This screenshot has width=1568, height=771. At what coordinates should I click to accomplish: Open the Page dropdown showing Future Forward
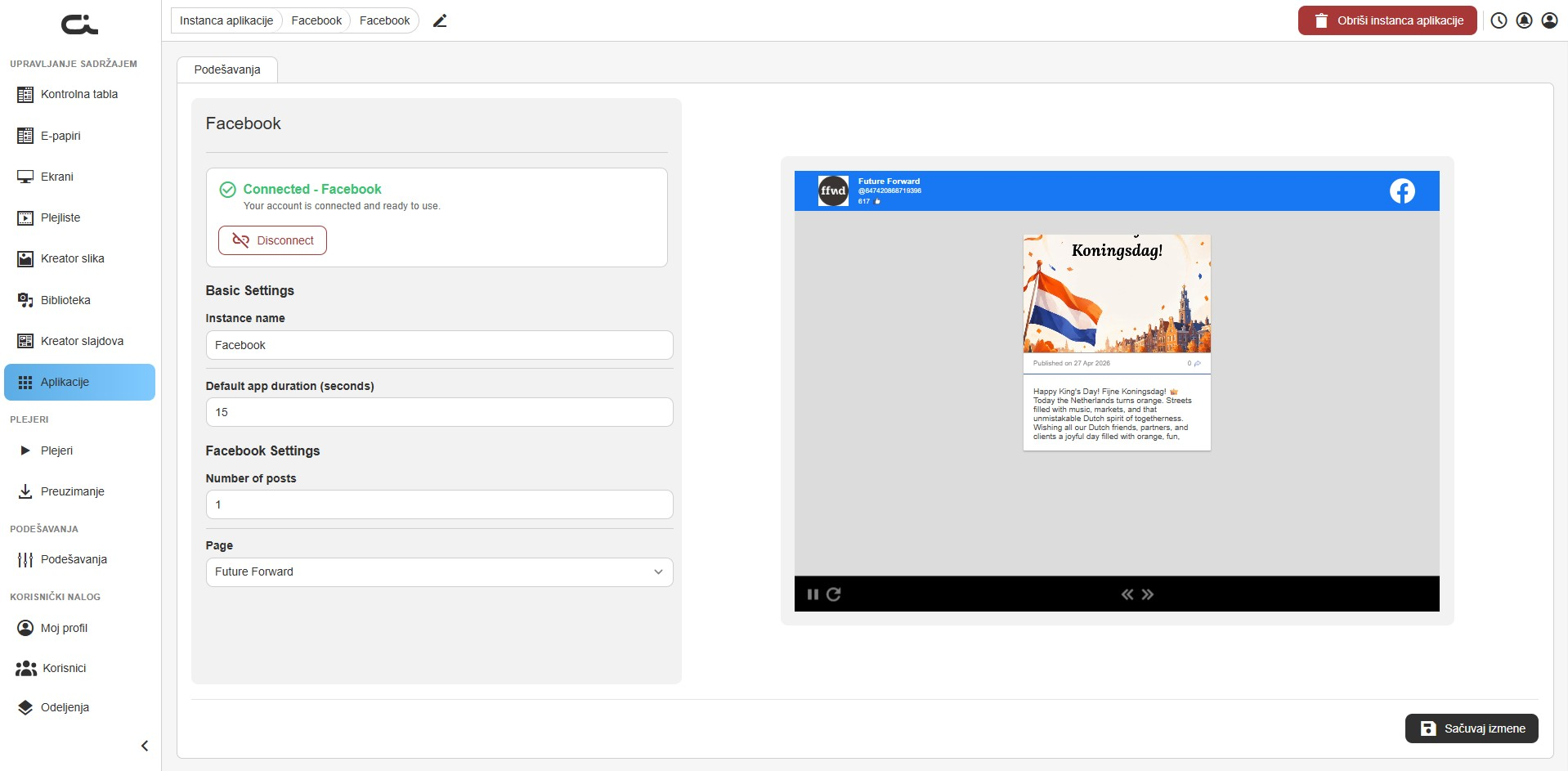pos(439,572)
